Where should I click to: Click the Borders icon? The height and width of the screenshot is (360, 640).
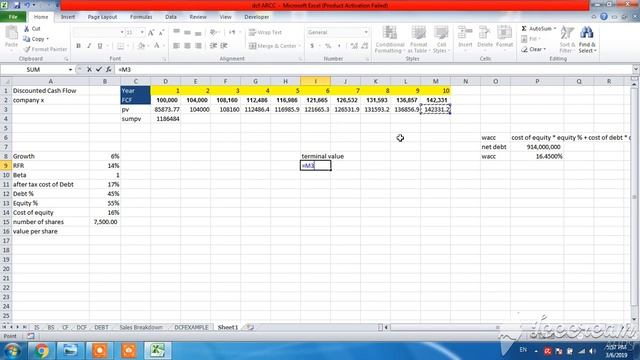(120, 46)
